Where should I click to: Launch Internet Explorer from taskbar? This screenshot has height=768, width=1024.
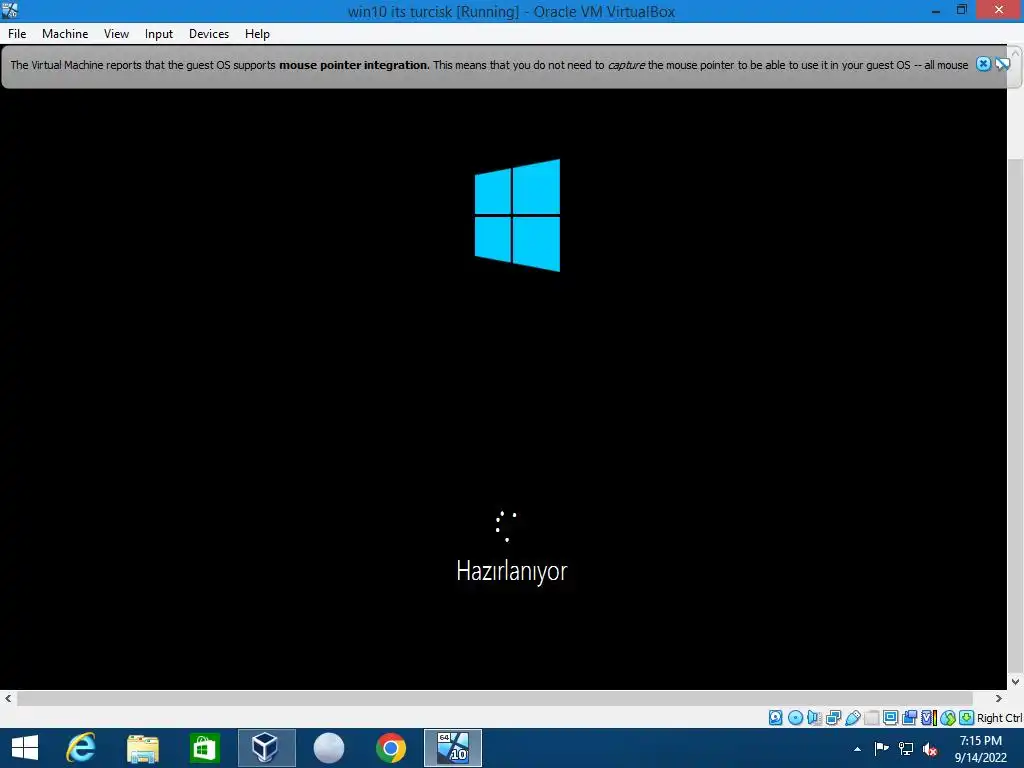(x=81, y=748)
